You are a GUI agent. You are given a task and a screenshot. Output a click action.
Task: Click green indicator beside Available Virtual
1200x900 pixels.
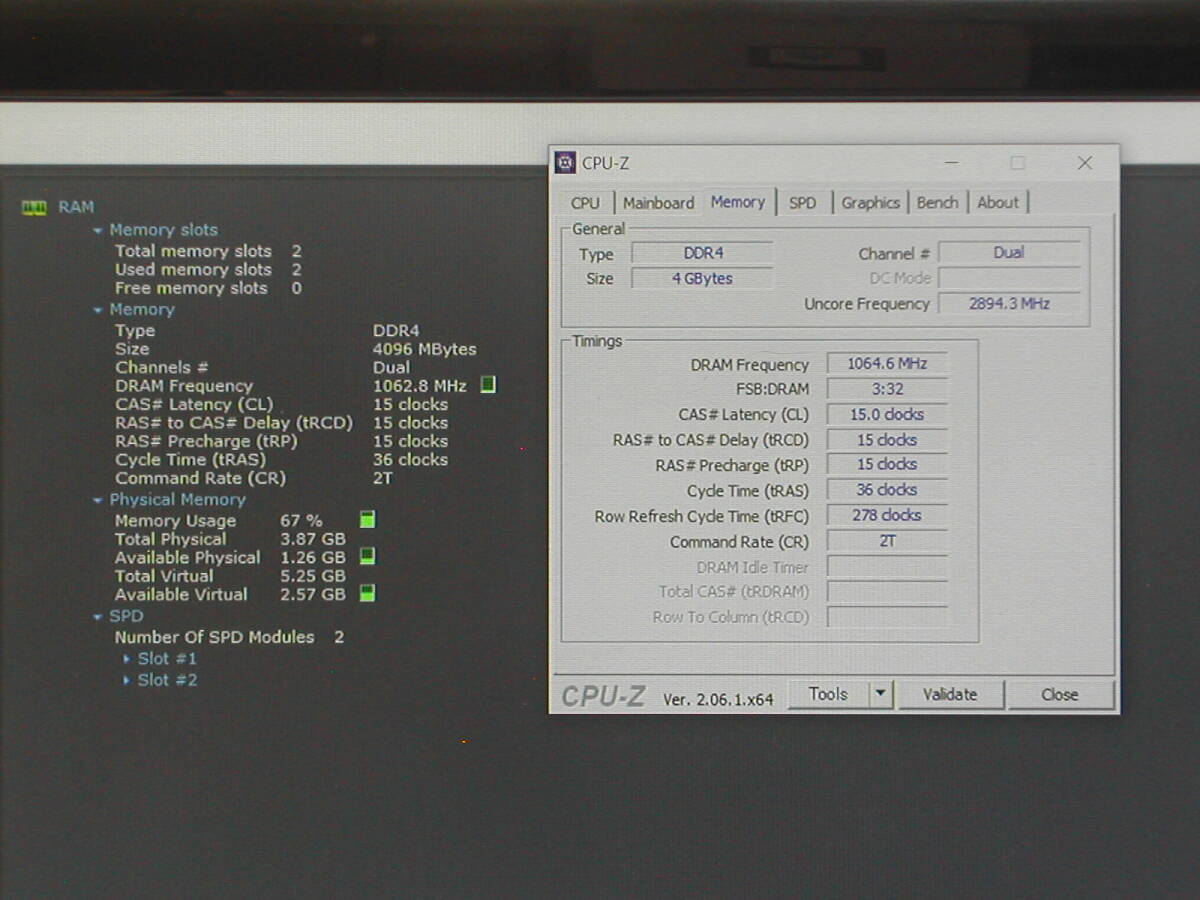[368, 594]
